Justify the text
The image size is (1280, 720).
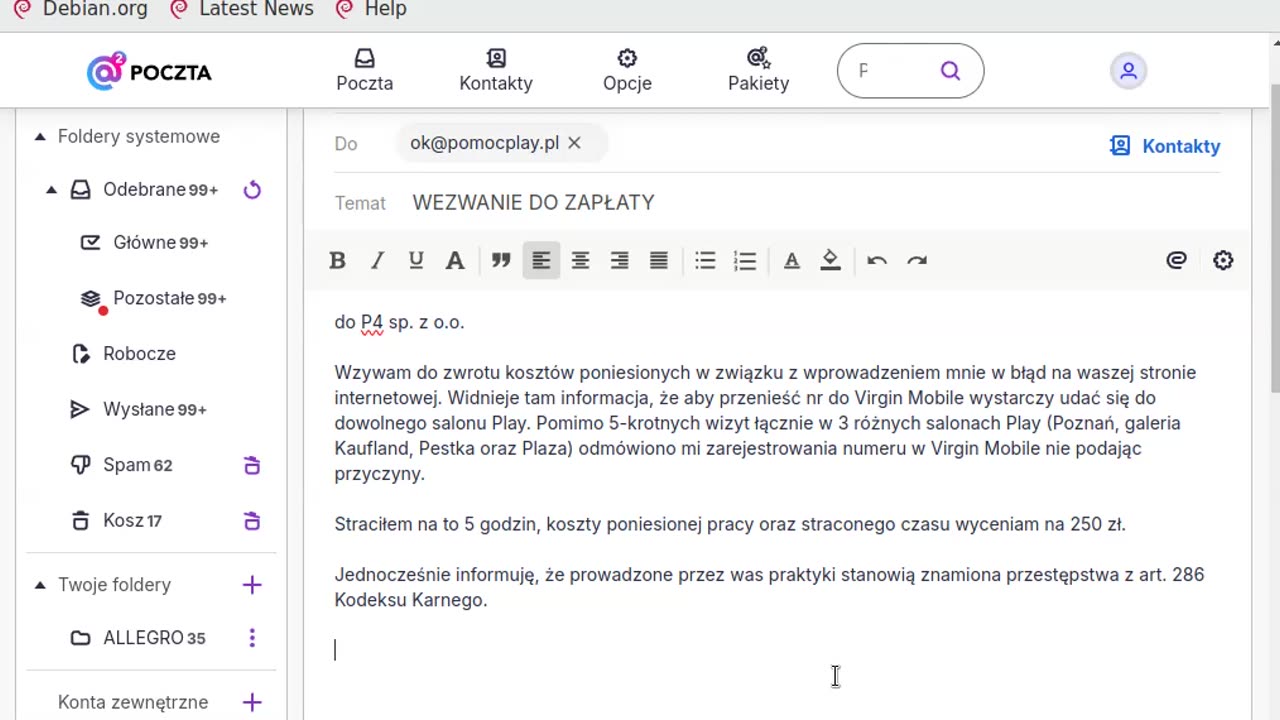point(658,261)
